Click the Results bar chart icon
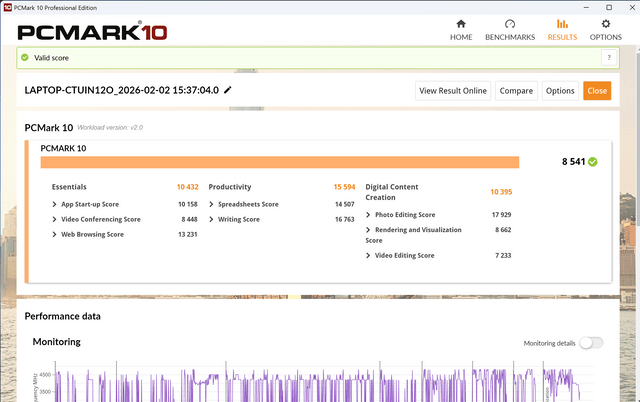640x402 pixels. 562,24
